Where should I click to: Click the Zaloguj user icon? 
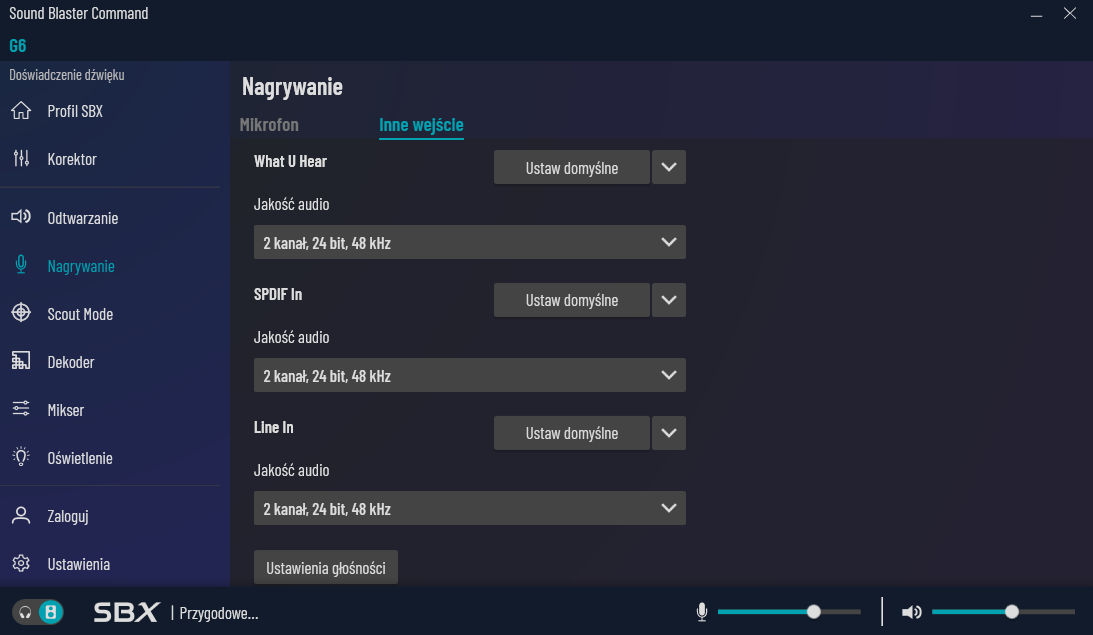click(x=21, y=515)
